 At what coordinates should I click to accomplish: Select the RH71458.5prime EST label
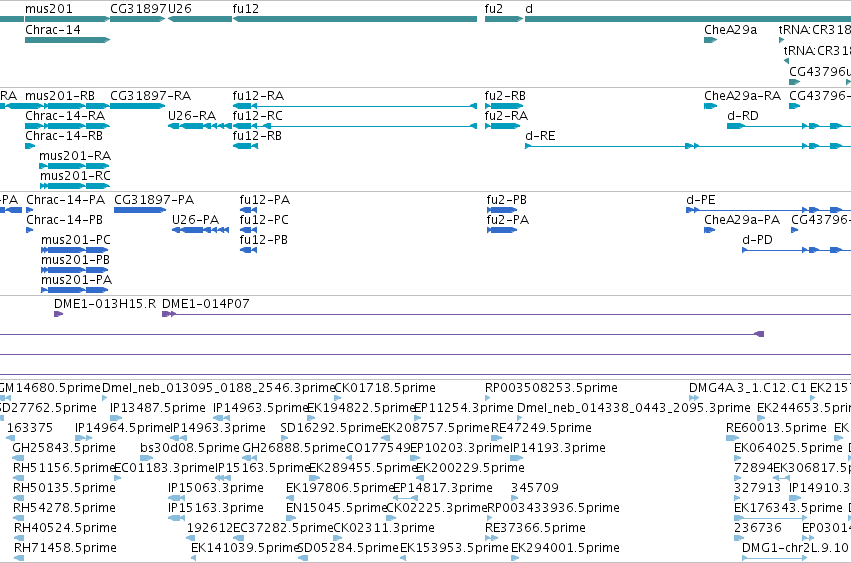pos(65,549)
